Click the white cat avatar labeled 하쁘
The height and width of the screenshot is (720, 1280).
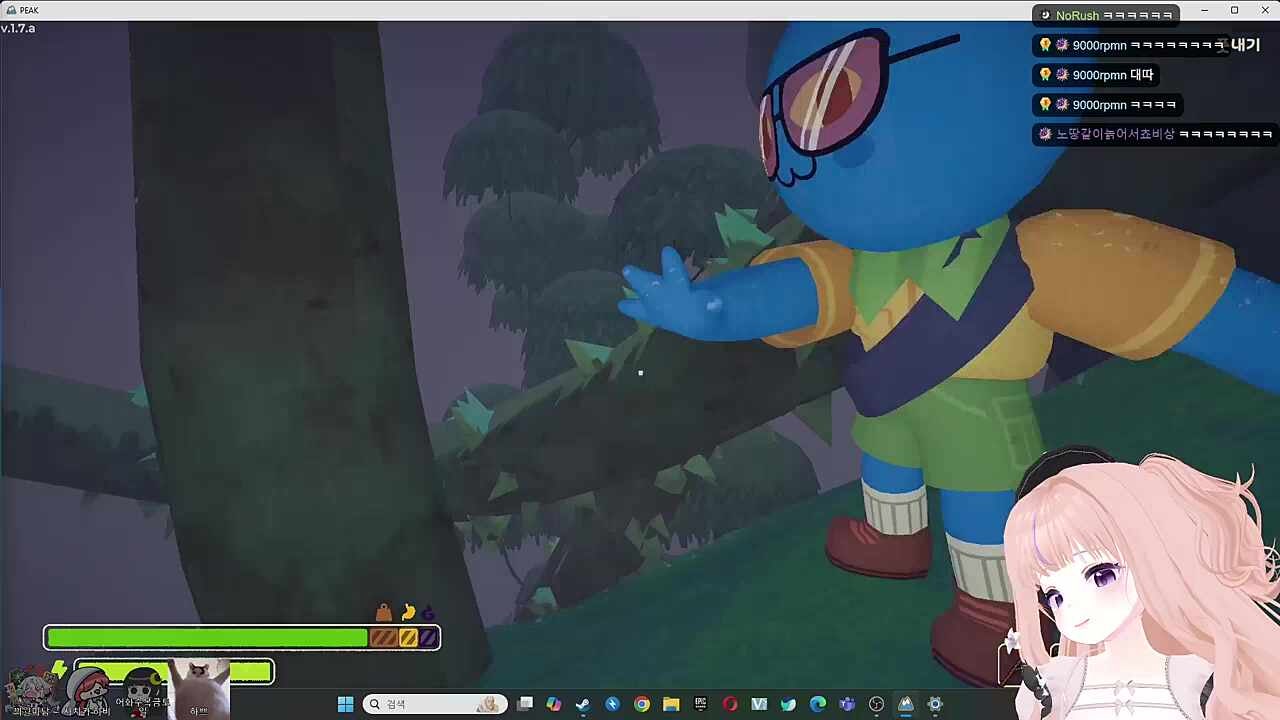(198, 688)
